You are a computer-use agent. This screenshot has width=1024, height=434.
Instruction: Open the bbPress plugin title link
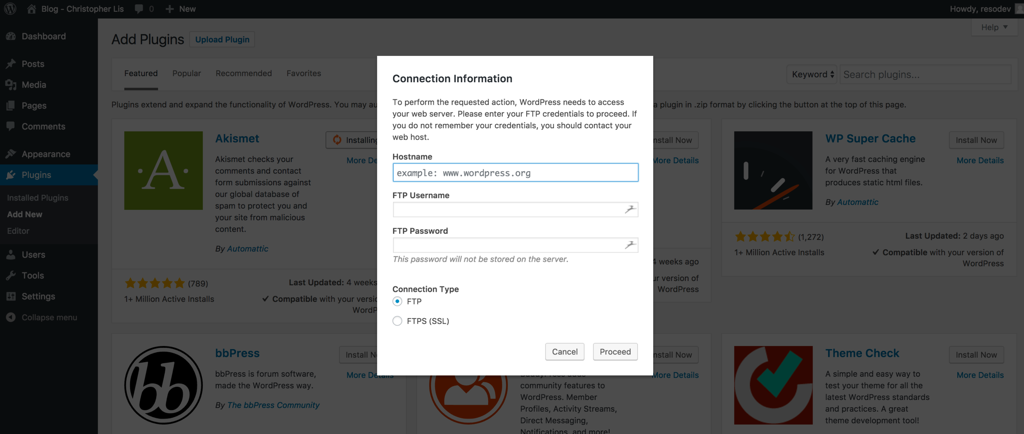(237, 353)
